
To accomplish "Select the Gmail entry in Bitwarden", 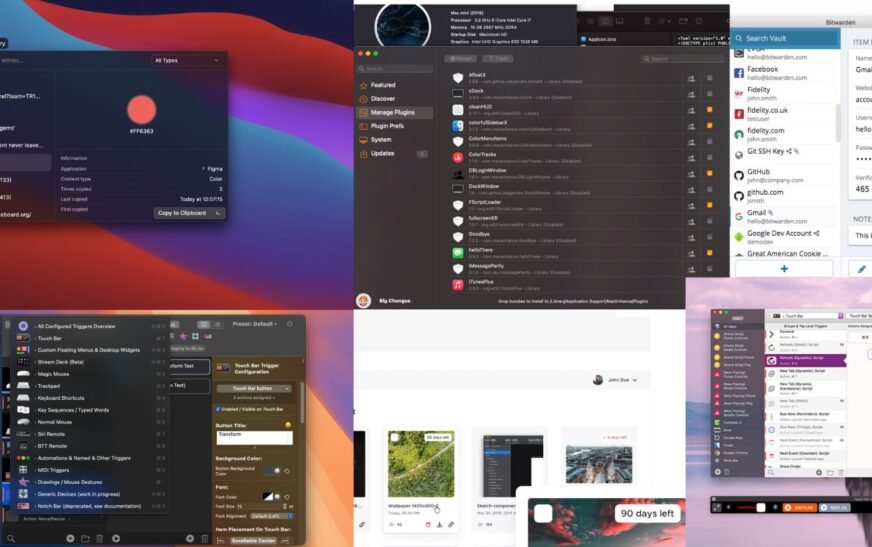I will (x=784, y=216).
